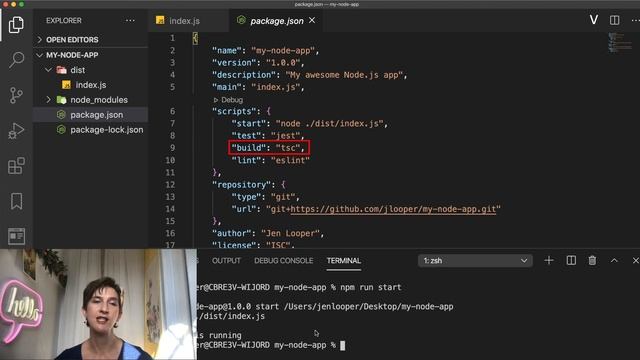Open the bottom activity bar panel icon

tap(16, 236)
